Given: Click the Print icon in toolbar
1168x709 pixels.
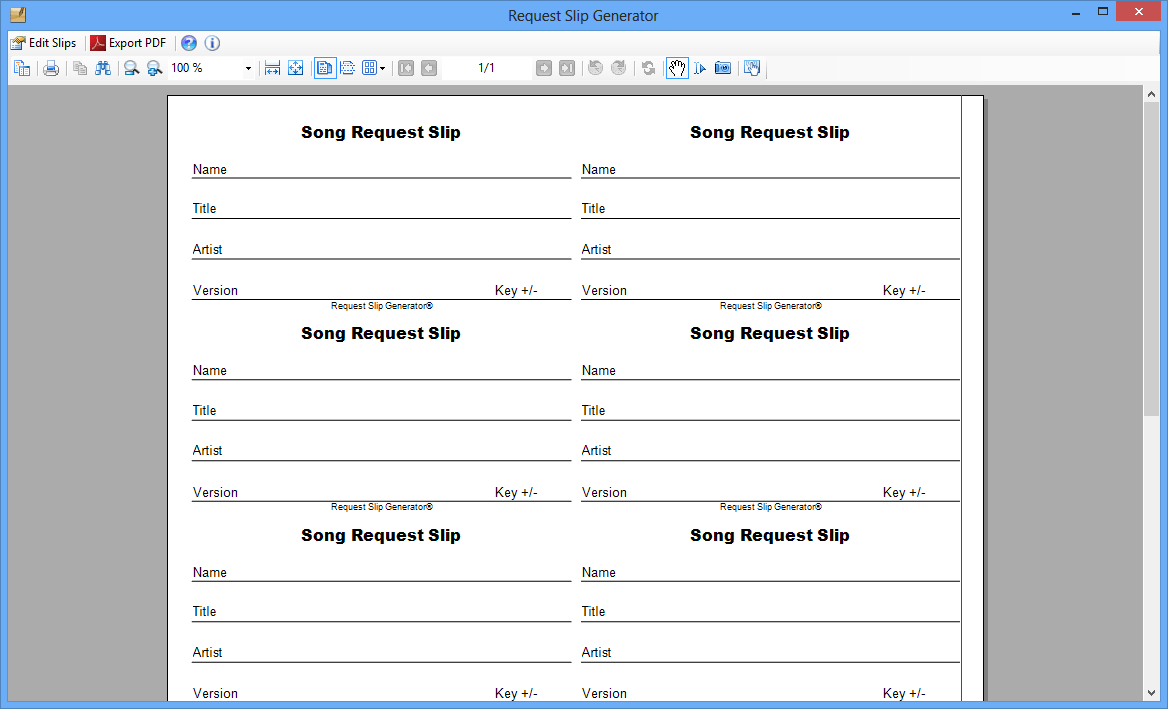Looking at the screenshot, I should [51, 68].
